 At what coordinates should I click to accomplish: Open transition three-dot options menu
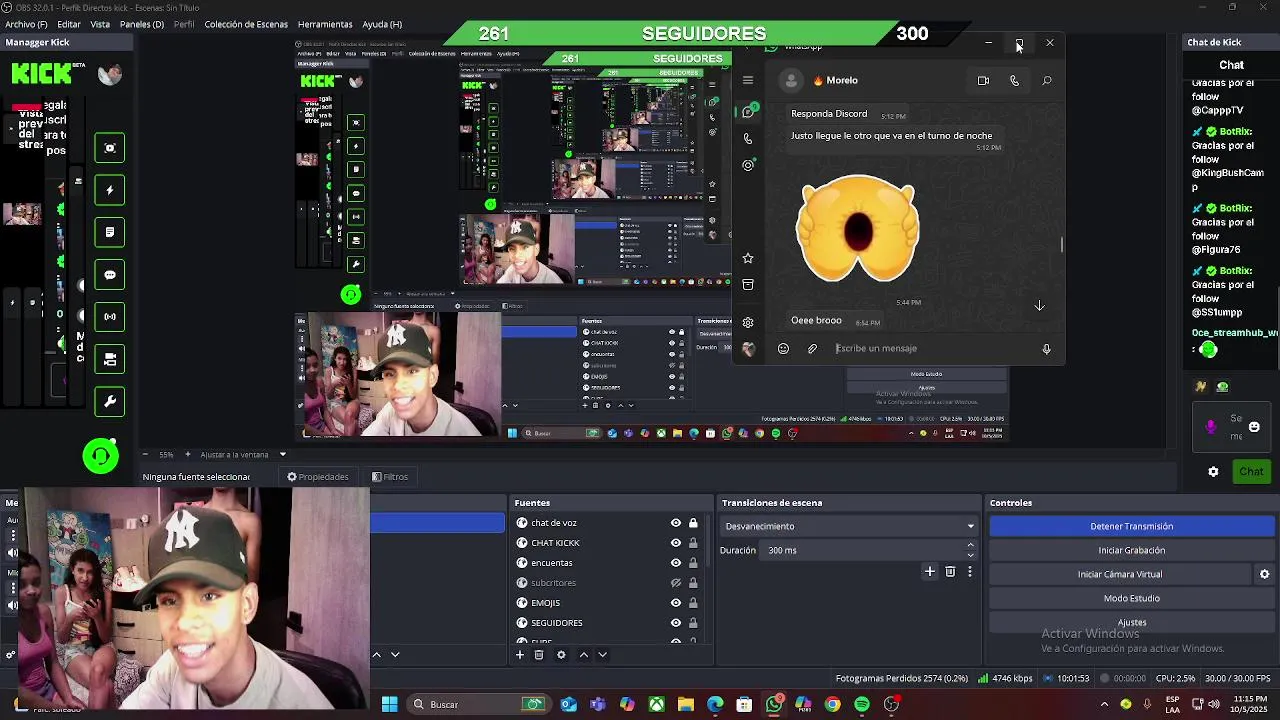tap(969, 571)
